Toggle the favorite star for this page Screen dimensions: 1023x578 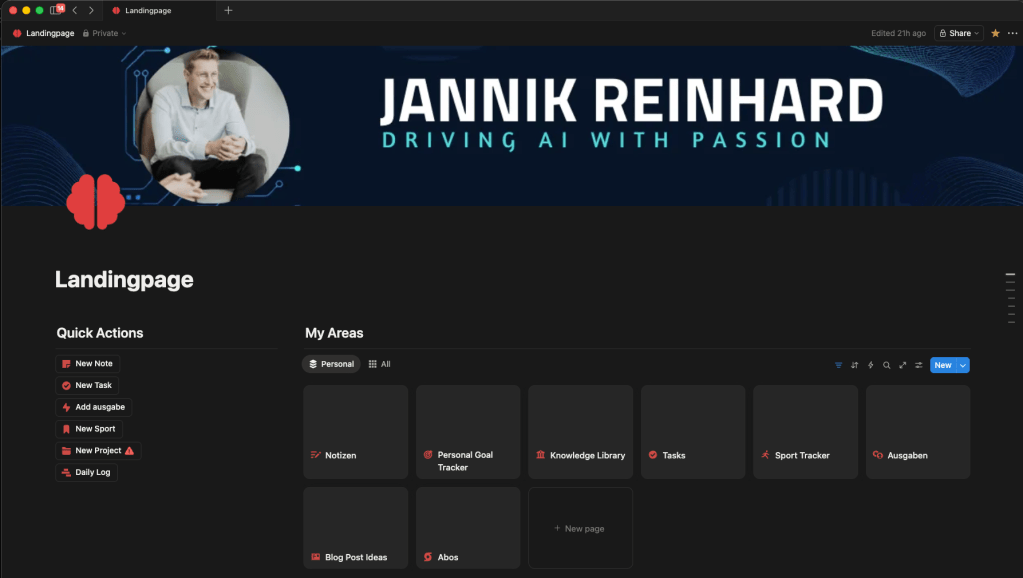(x=995, y=33)
